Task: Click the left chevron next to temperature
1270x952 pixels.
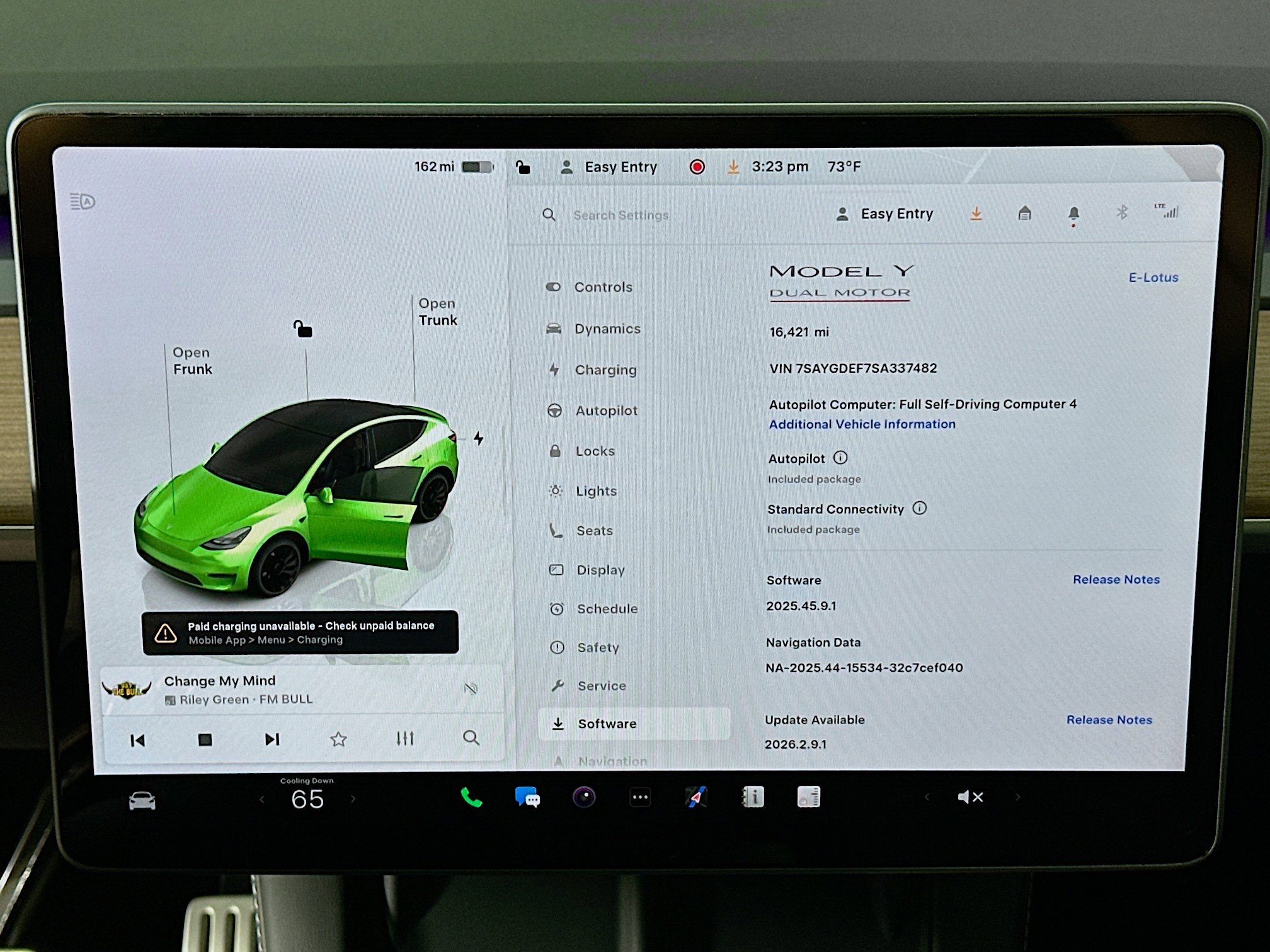Action: tap(261, 798)
